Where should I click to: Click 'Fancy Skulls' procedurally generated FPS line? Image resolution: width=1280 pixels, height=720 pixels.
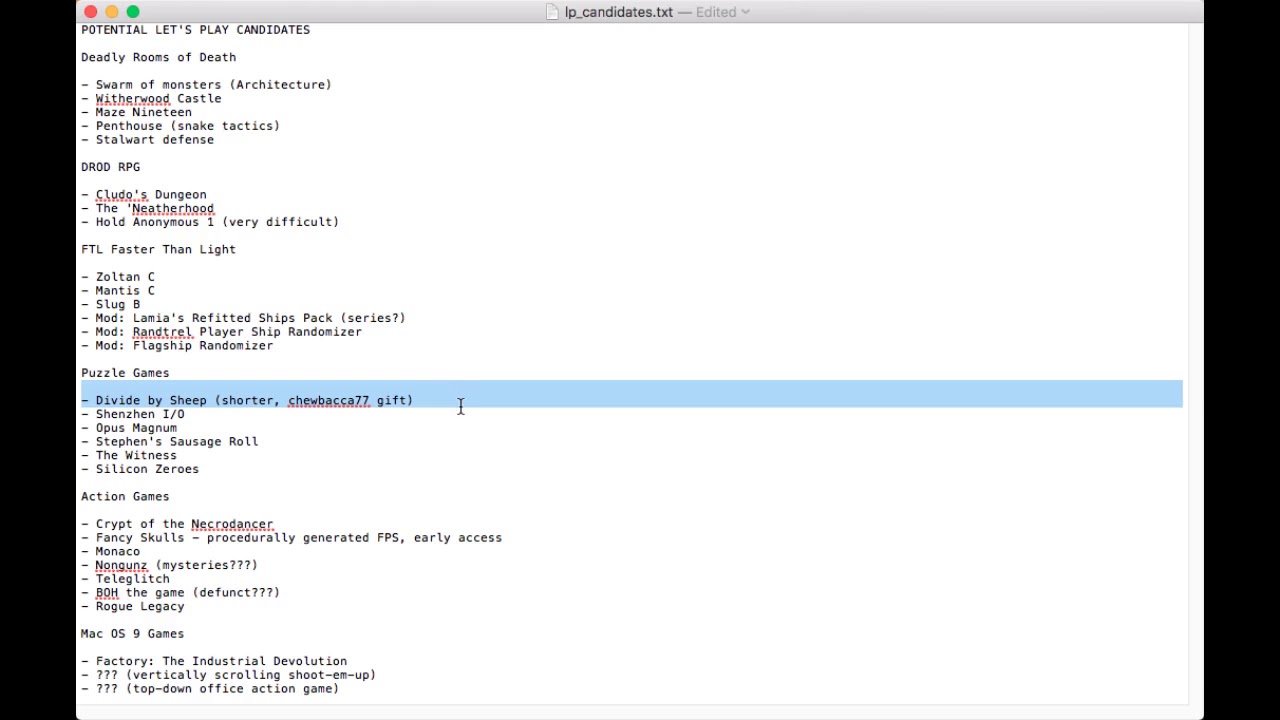coord(291,538)
